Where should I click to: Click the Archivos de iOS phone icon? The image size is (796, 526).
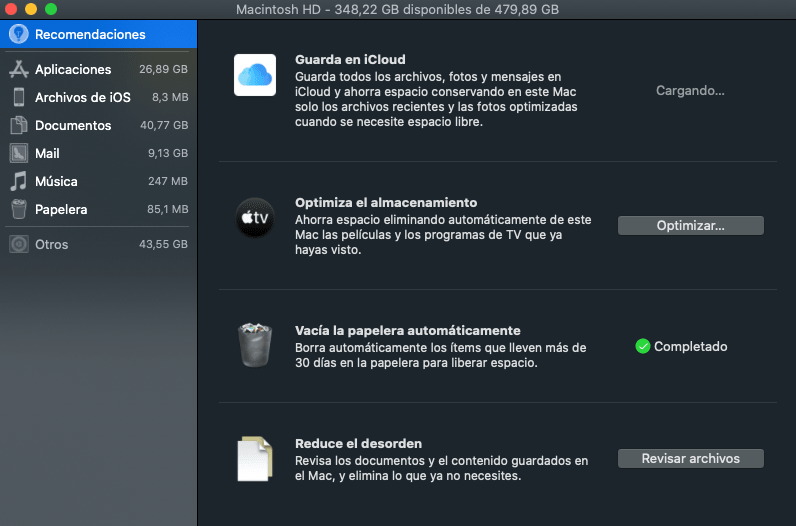click(x=19, y=97)
